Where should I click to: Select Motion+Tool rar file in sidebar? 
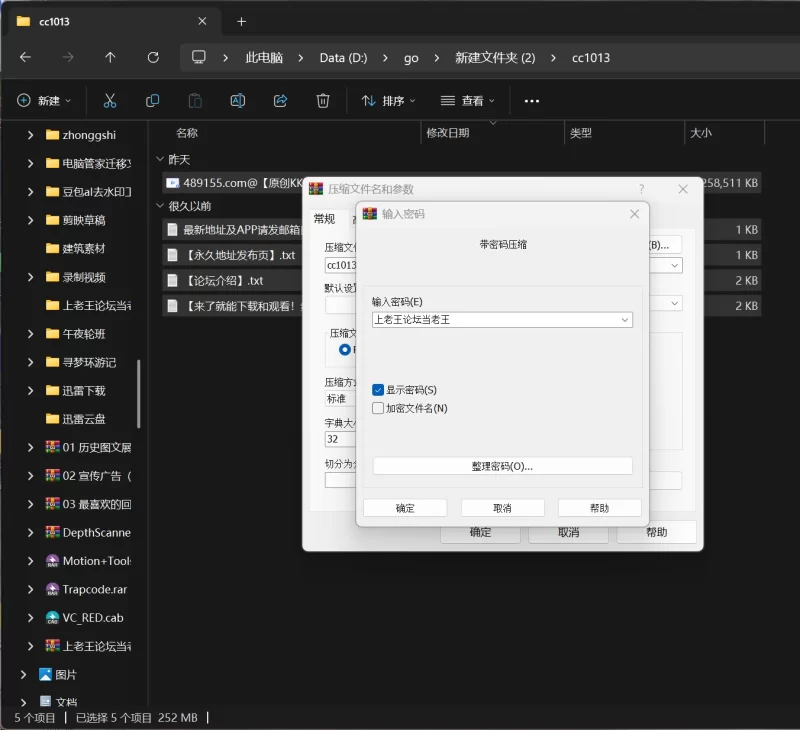tap(88, 561)
